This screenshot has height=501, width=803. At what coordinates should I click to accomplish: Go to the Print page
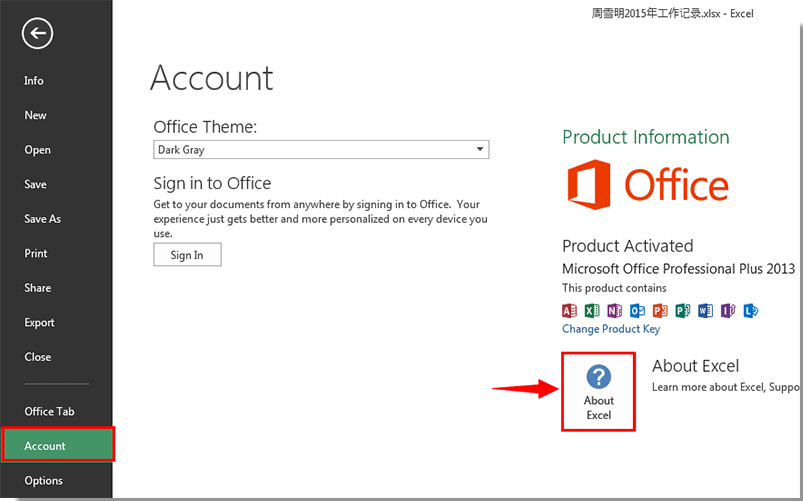coord(36,254)
